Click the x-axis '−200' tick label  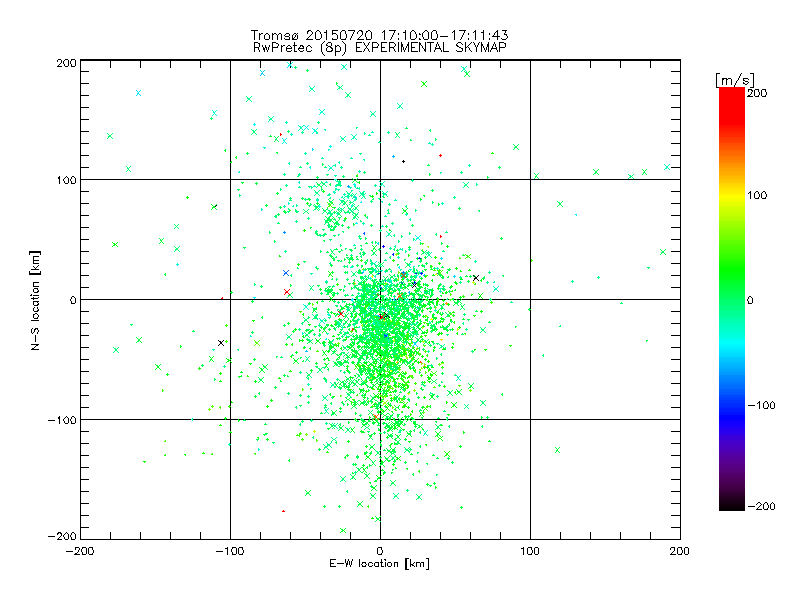click(x=80, y=551)
